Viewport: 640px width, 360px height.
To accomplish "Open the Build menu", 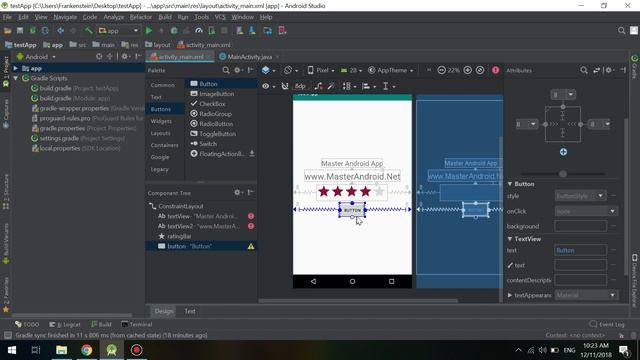I will (165, 17).
